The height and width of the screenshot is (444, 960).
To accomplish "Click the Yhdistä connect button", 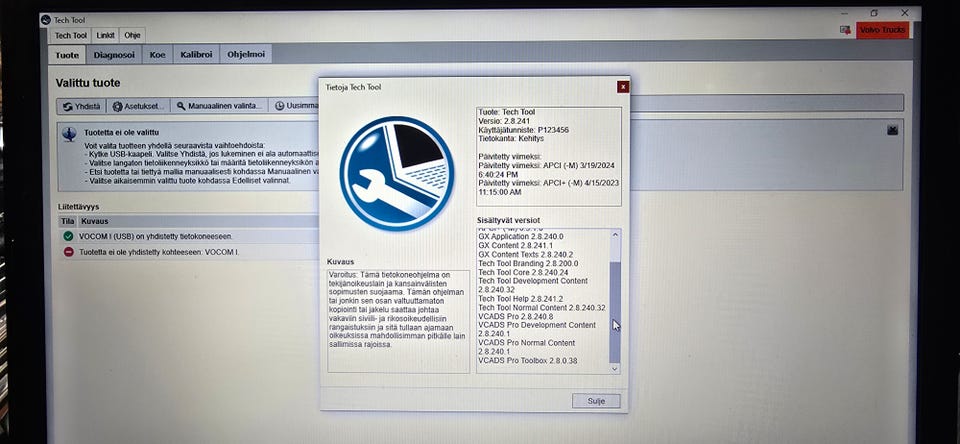I will point(81,106).
